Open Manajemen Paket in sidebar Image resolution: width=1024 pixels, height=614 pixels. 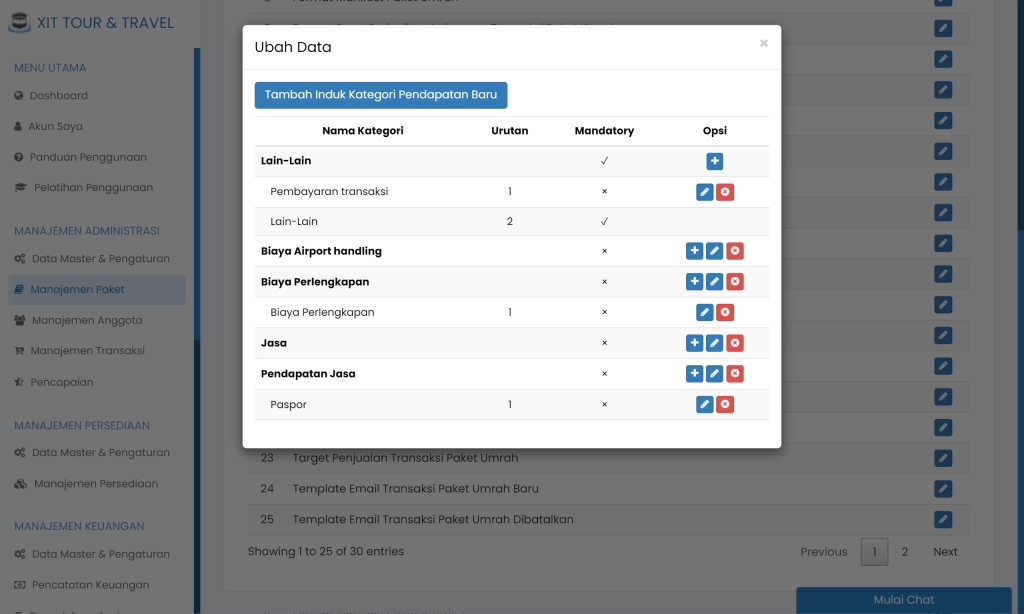[77, 290]
